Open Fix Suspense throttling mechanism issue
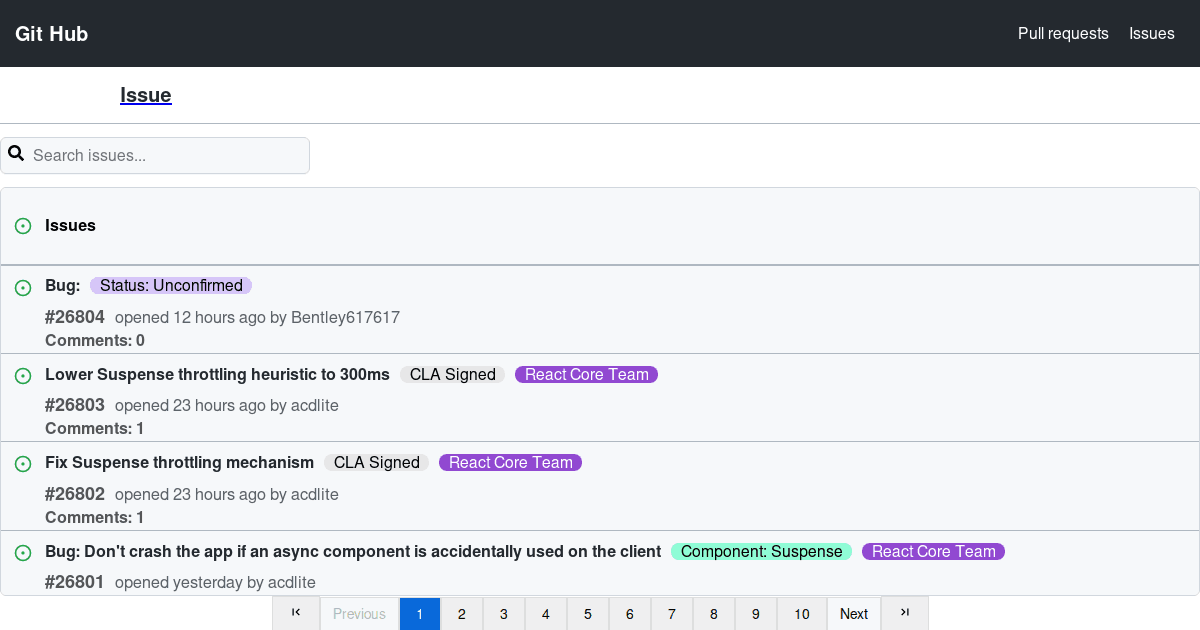The image size is (1200, 630). [x=179, y=462]
